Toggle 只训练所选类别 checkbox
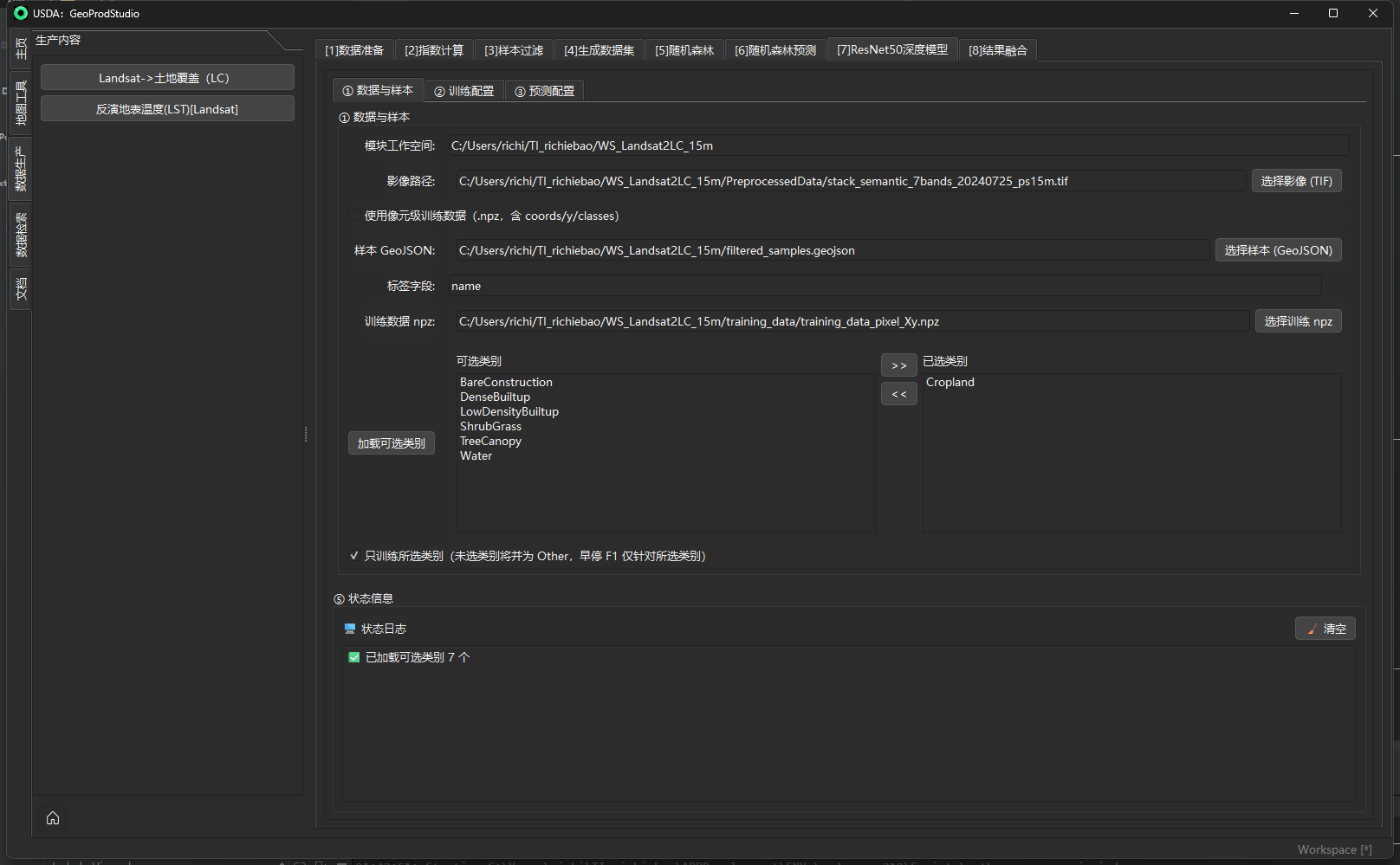 pyautogui.click(x=353, y=556)
